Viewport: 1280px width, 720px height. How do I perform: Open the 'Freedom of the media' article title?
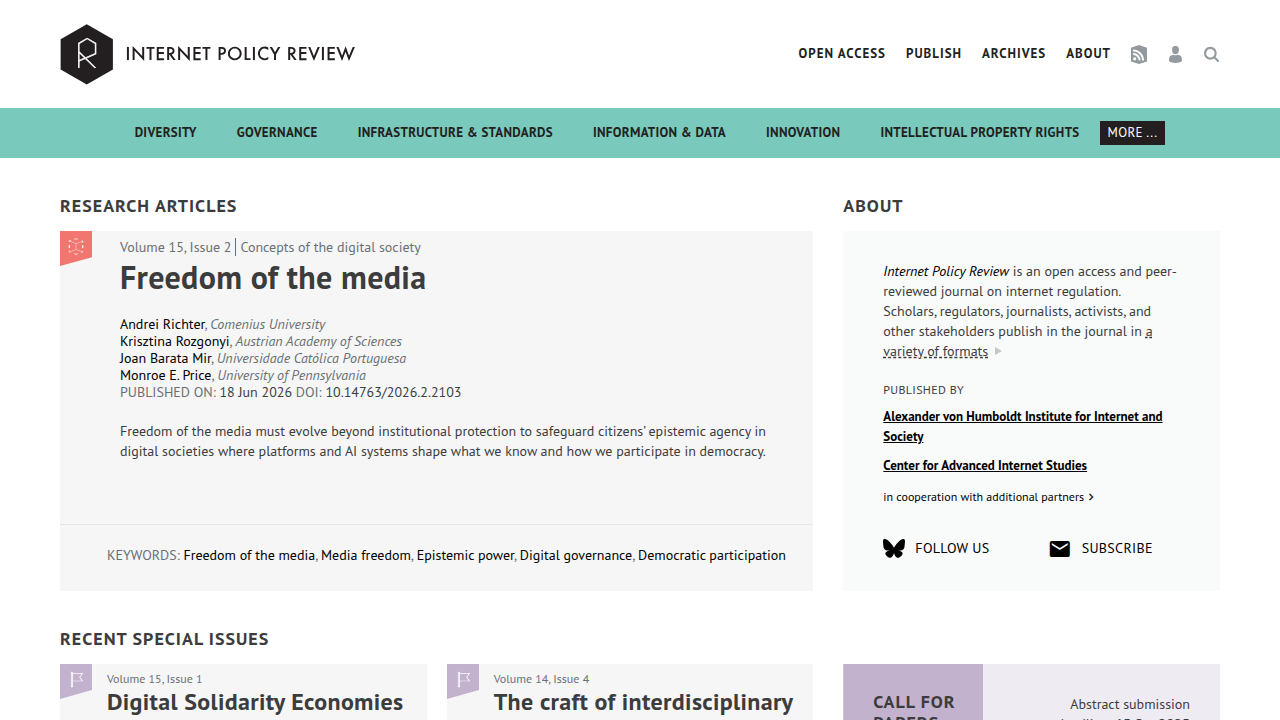[273, 278]
